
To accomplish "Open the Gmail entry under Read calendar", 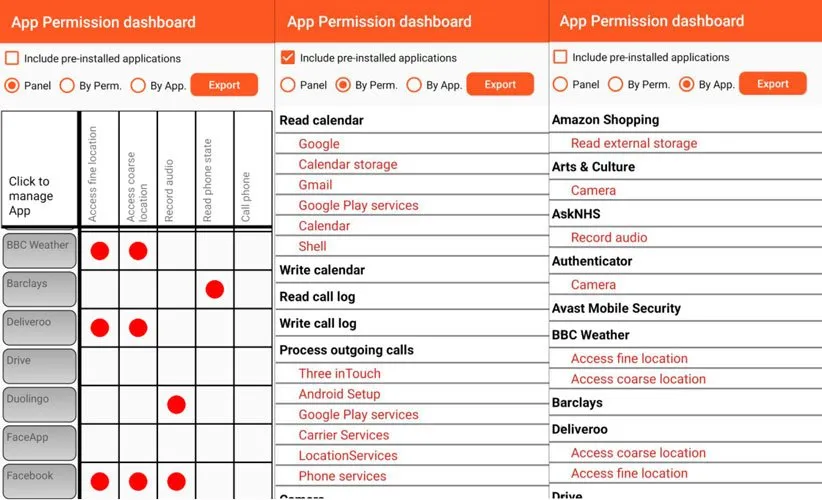I will tap(315, 185).
